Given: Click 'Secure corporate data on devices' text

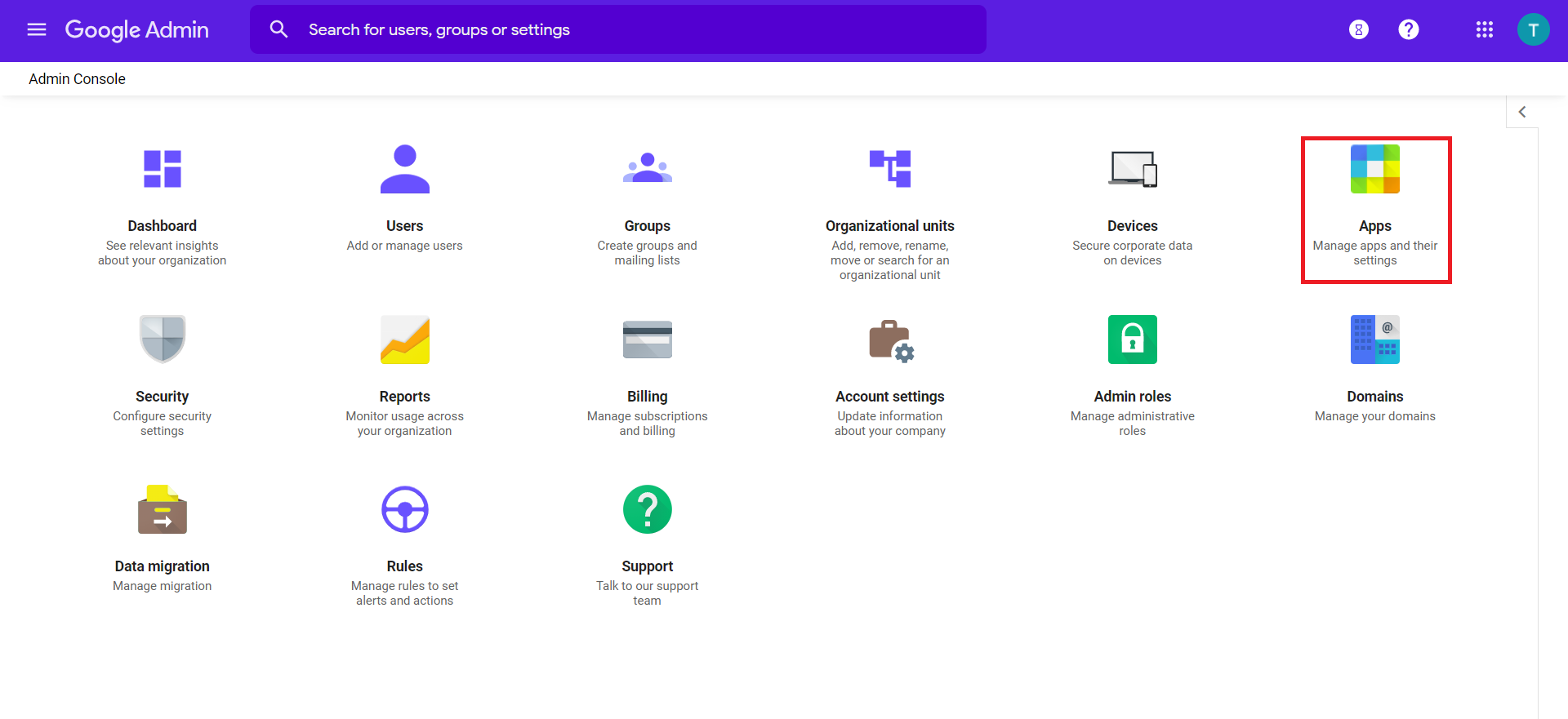Looking at the screenshot, I should tap(1133, 253).
